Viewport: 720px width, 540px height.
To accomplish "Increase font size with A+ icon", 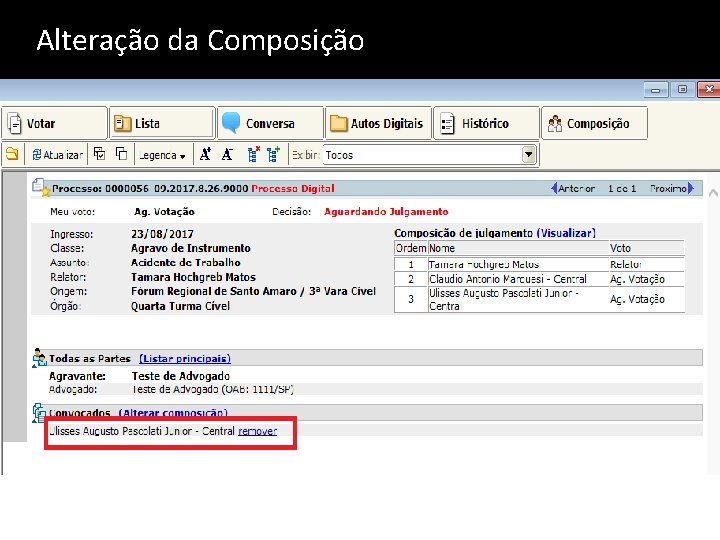I will (x=205, y=154).
